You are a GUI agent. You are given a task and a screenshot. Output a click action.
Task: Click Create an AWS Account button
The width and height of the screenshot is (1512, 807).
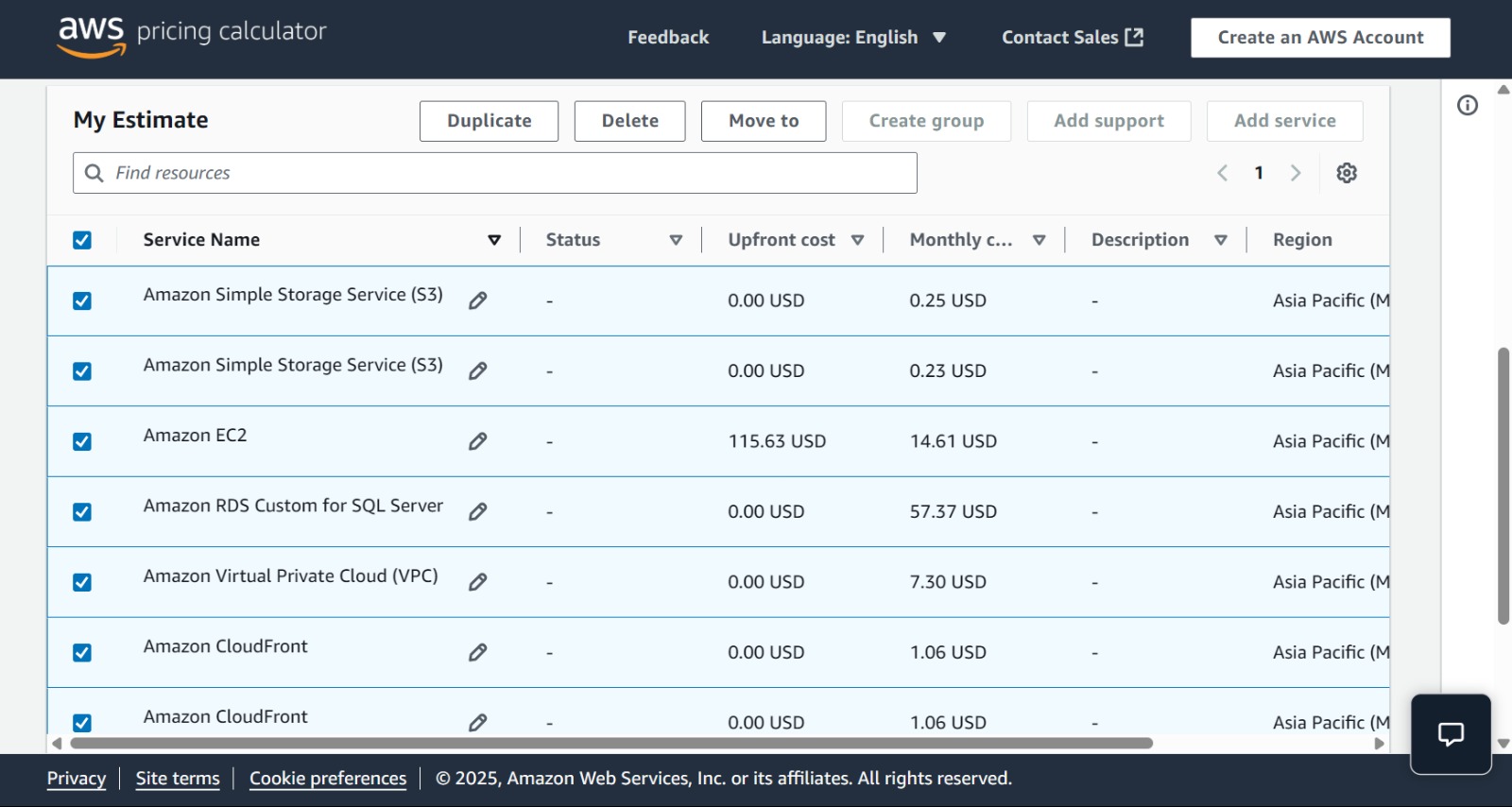[x=1320, y=38]
